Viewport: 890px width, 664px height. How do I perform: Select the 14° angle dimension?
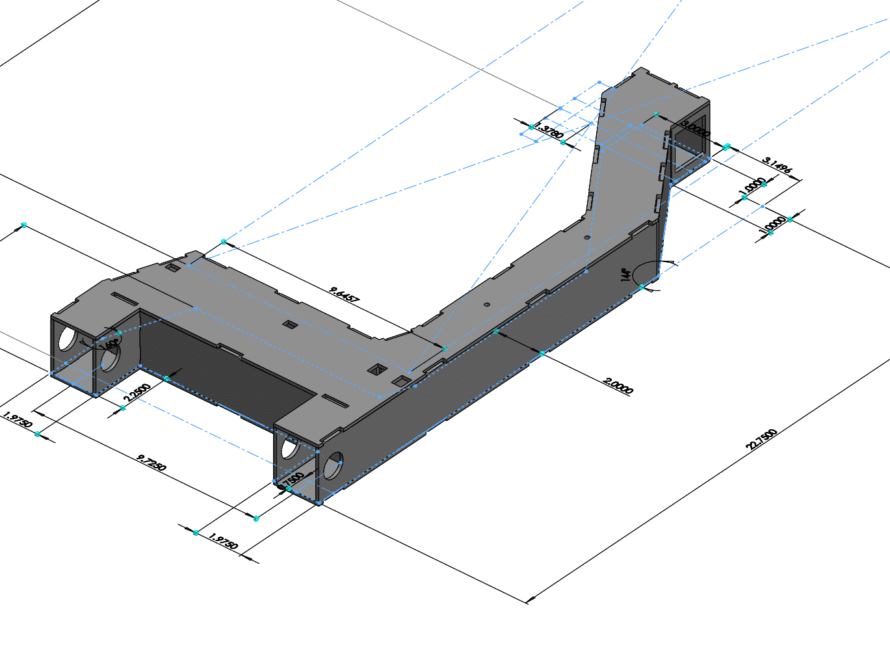pyautogui.click(x=626, y=272)
